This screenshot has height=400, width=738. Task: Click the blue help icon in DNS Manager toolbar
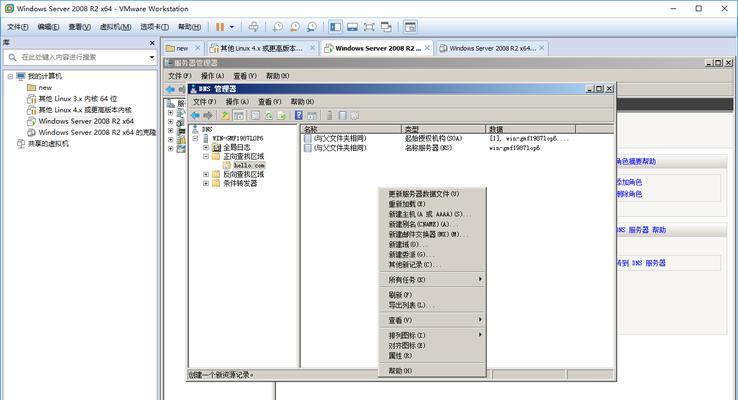298,115
